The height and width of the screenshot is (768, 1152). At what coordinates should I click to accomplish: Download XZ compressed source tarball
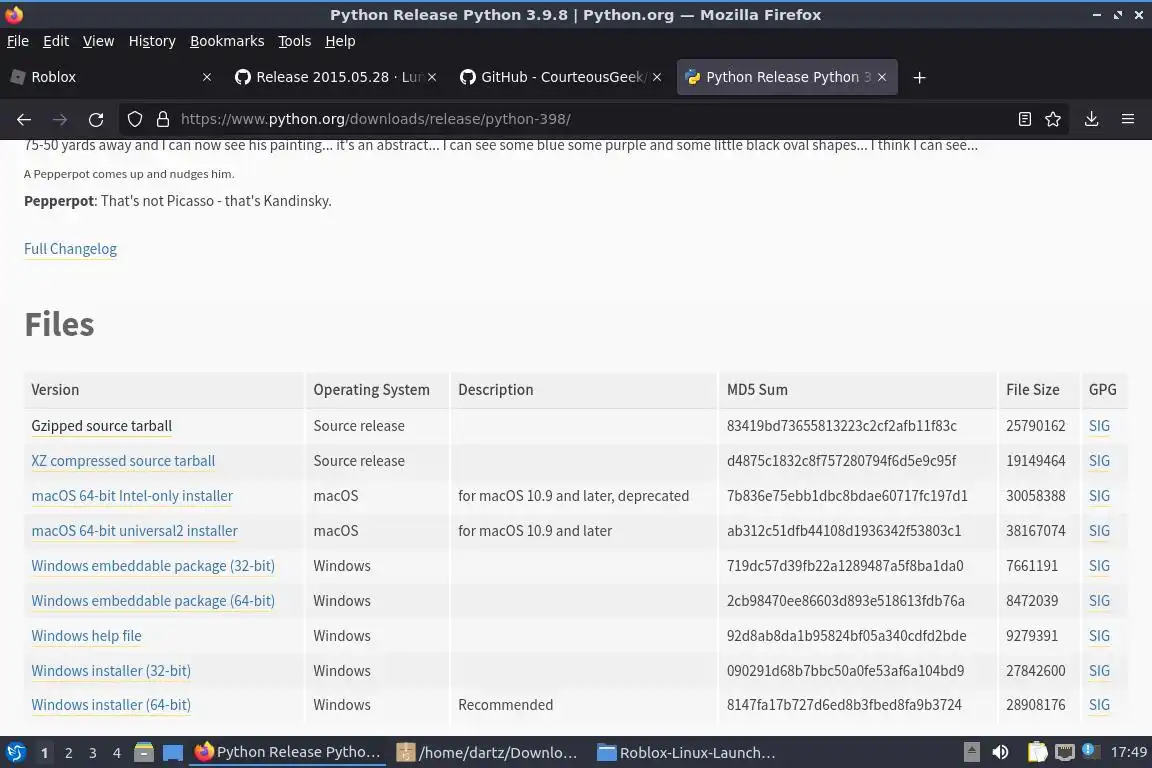123,461
